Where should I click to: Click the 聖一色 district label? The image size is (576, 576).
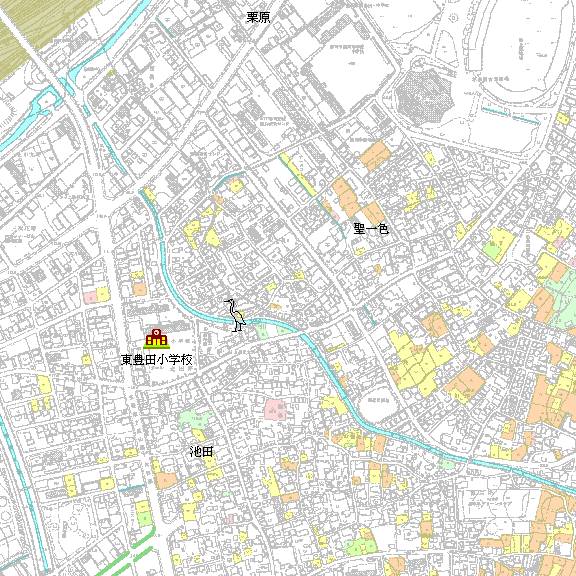[x=371, y=229]
